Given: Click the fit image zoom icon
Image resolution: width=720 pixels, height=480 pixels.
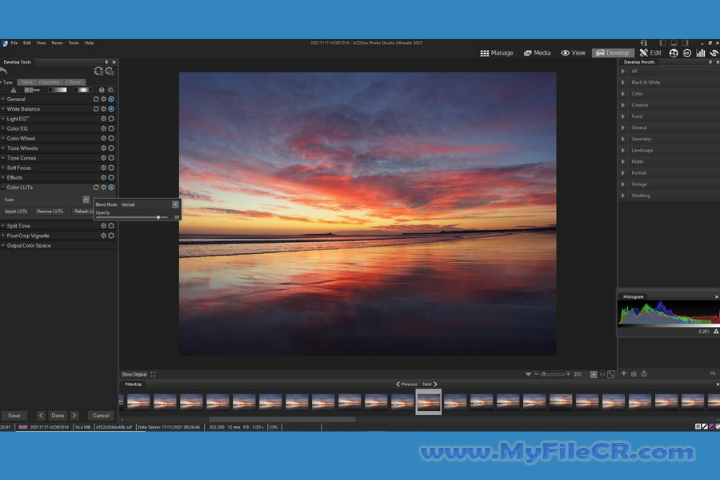Looking at the screenshot, I should point(611,374).
